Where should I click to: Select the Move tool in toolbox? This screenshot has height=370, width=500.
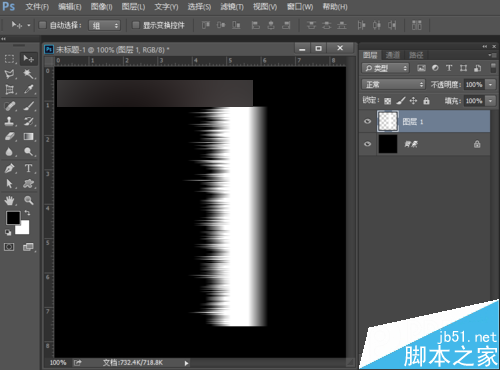pyautogui.click(x=28, y=59)
